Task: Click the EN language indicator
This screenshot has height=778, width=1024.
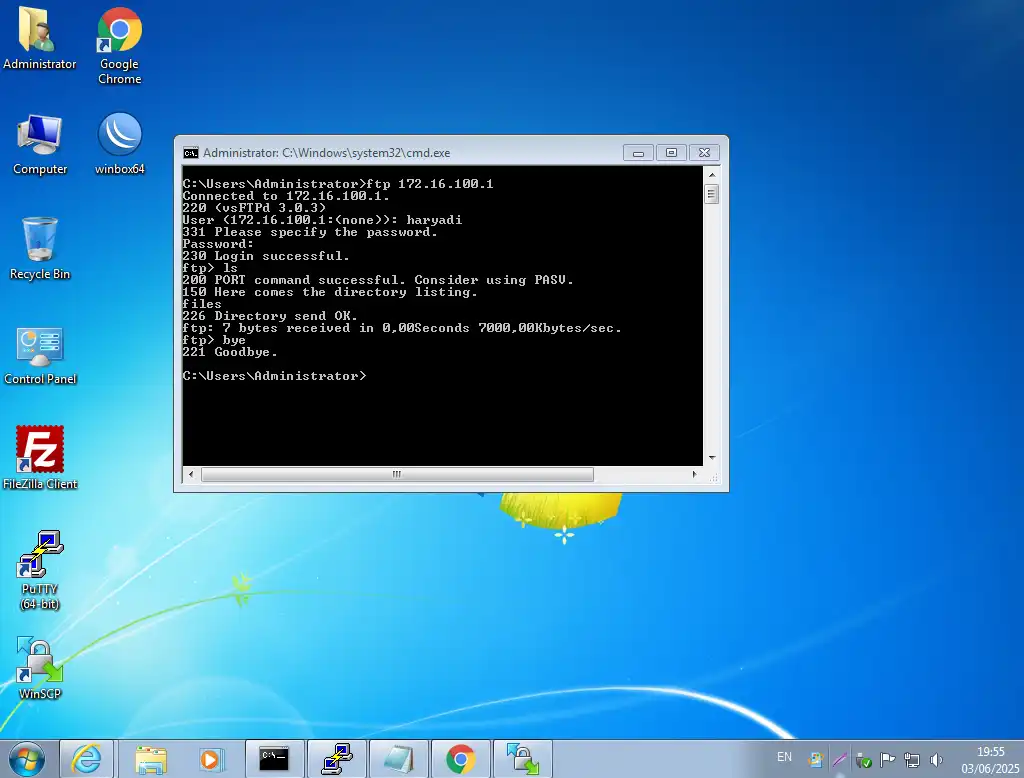Action: pyautogui.click(x=785, y=758)
